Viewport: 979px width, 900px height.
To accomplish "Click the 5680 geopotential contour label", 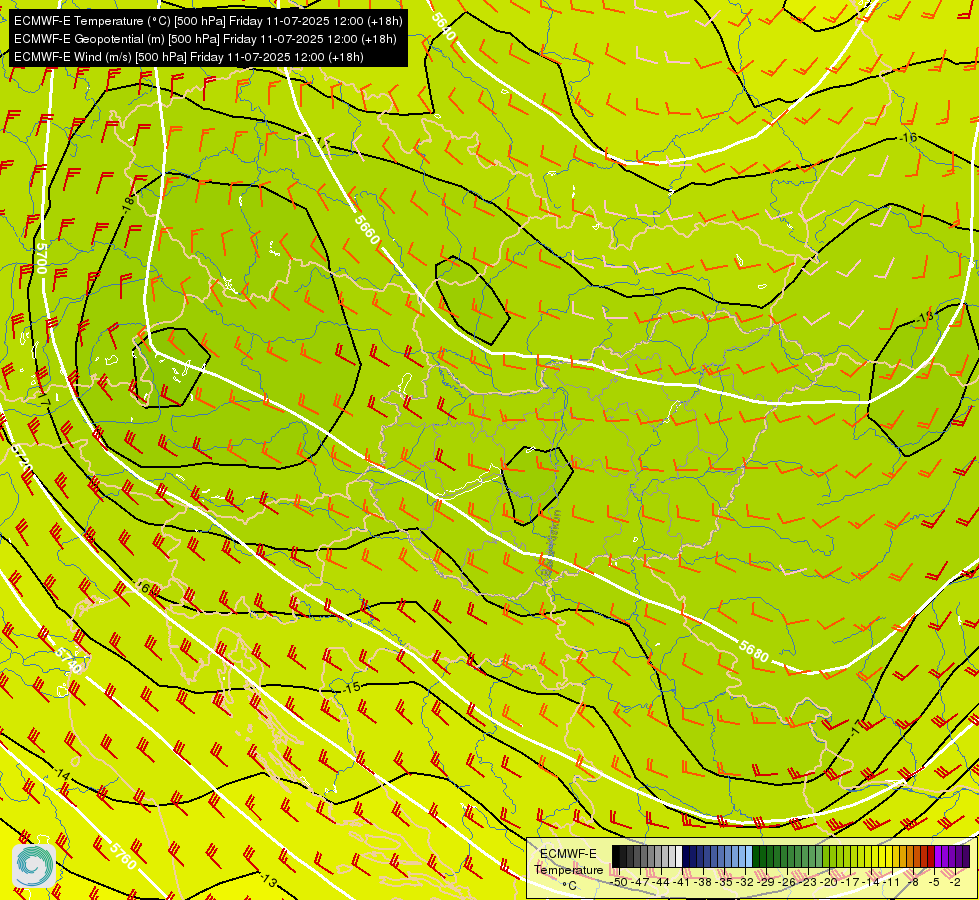I will (x=753, y=651).
